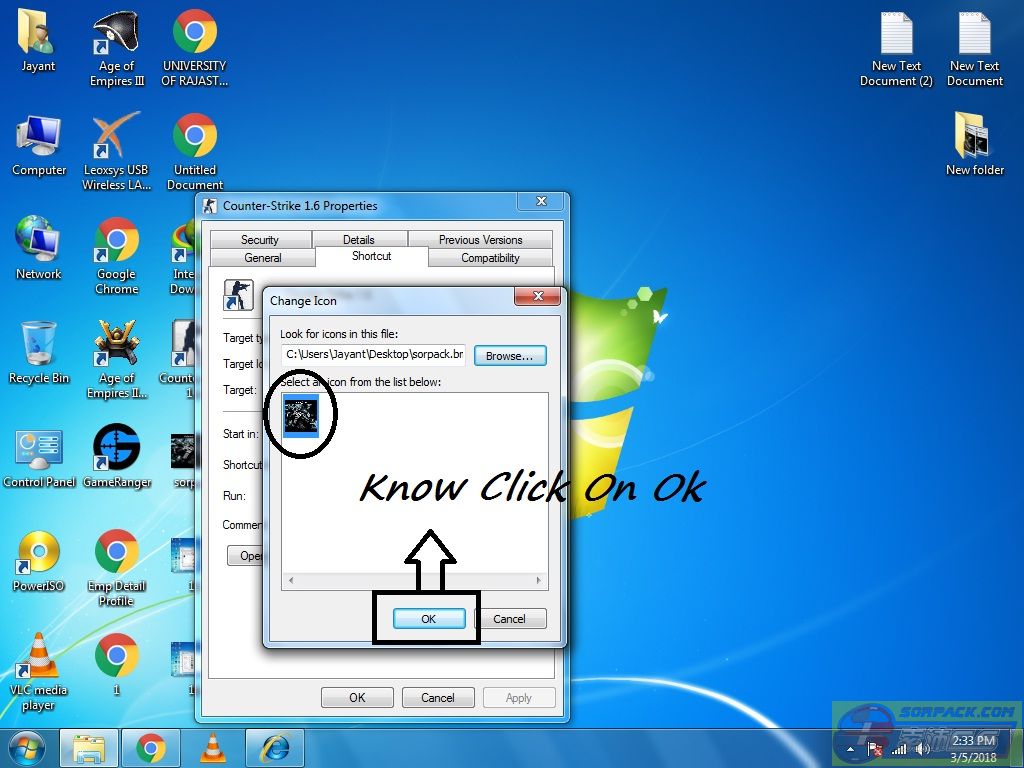The height and width of the screenshot is (768, 1024).
Task: Select the VLC media player desktop icon
Action: [39, 664]
